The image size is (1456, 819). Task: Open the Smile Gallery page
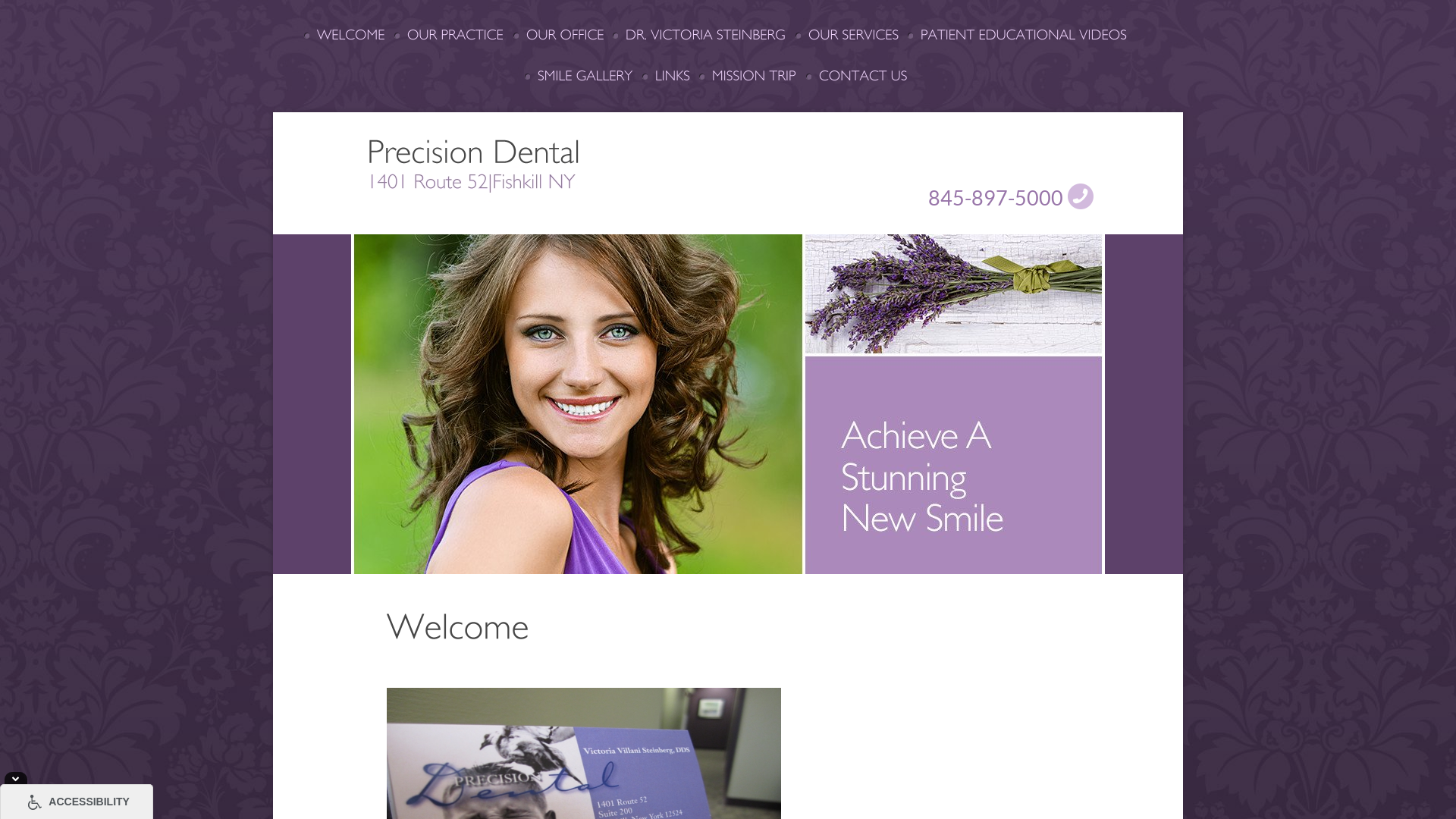click(x=585, y=76)
